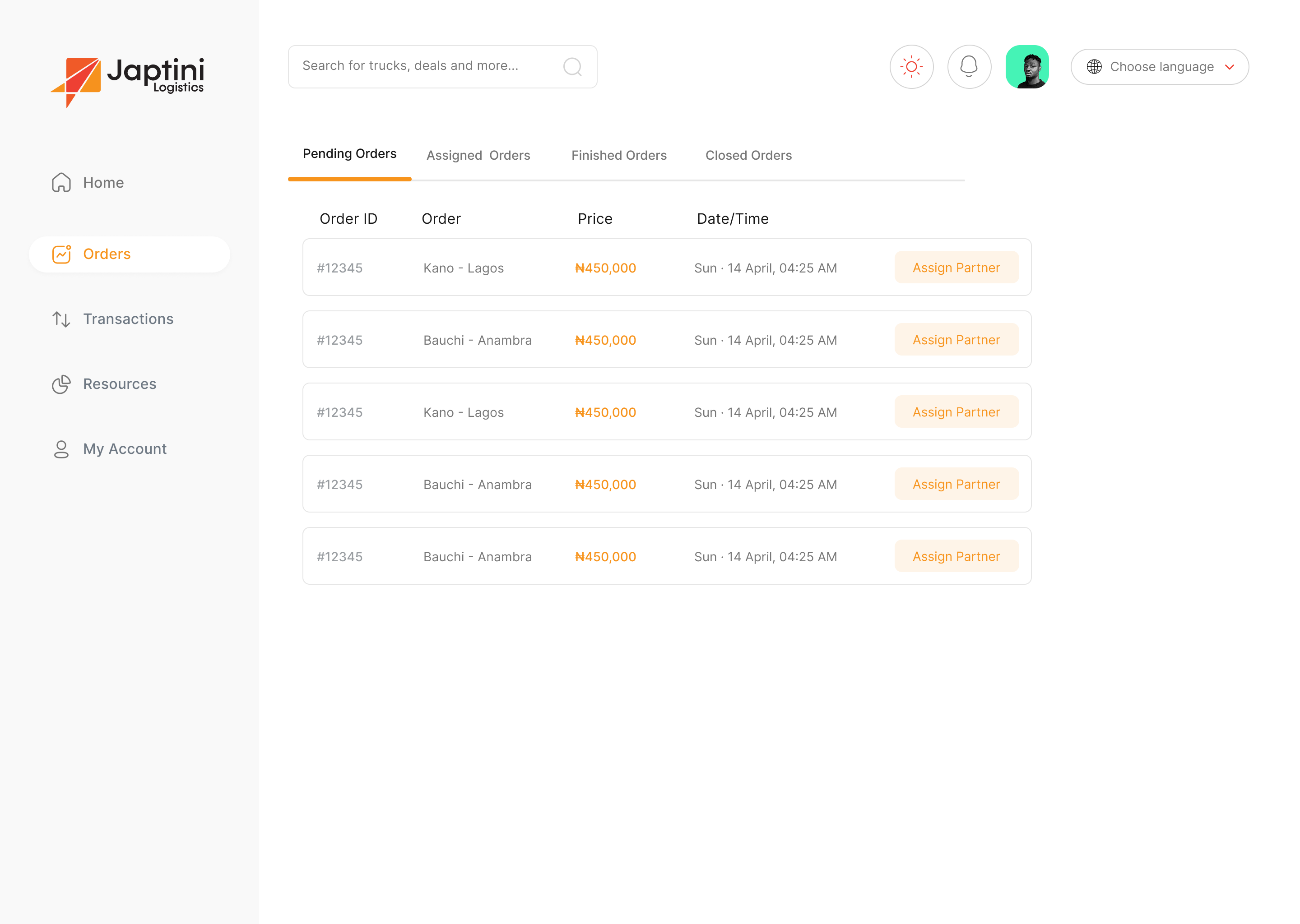Switch to the Closed Orders tab
Image resolution: width=1300 pixels, height=924 pixels.
coord(748,155)
